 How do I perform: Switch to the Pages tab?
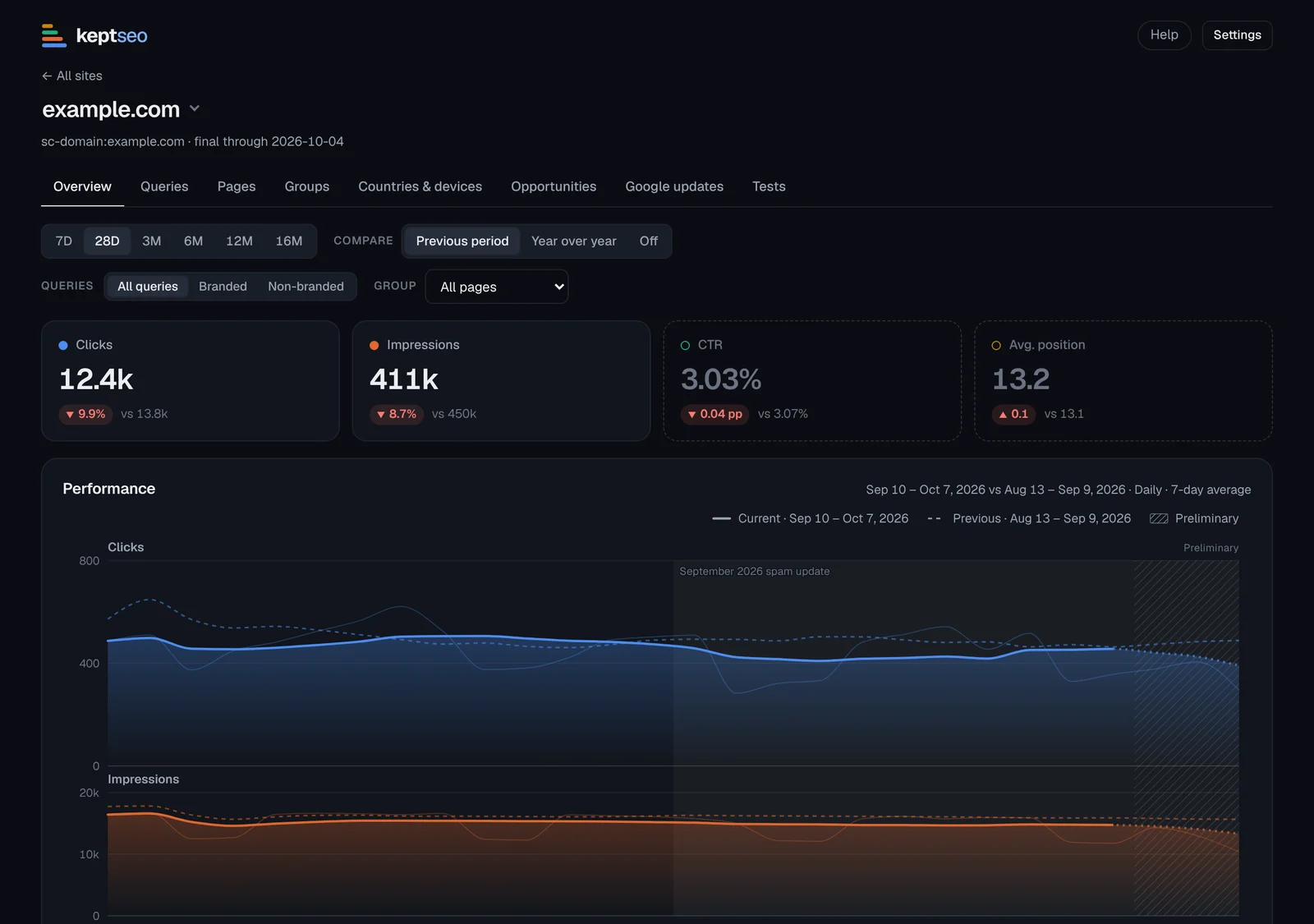pyautogui.click(x=237, y=186)
